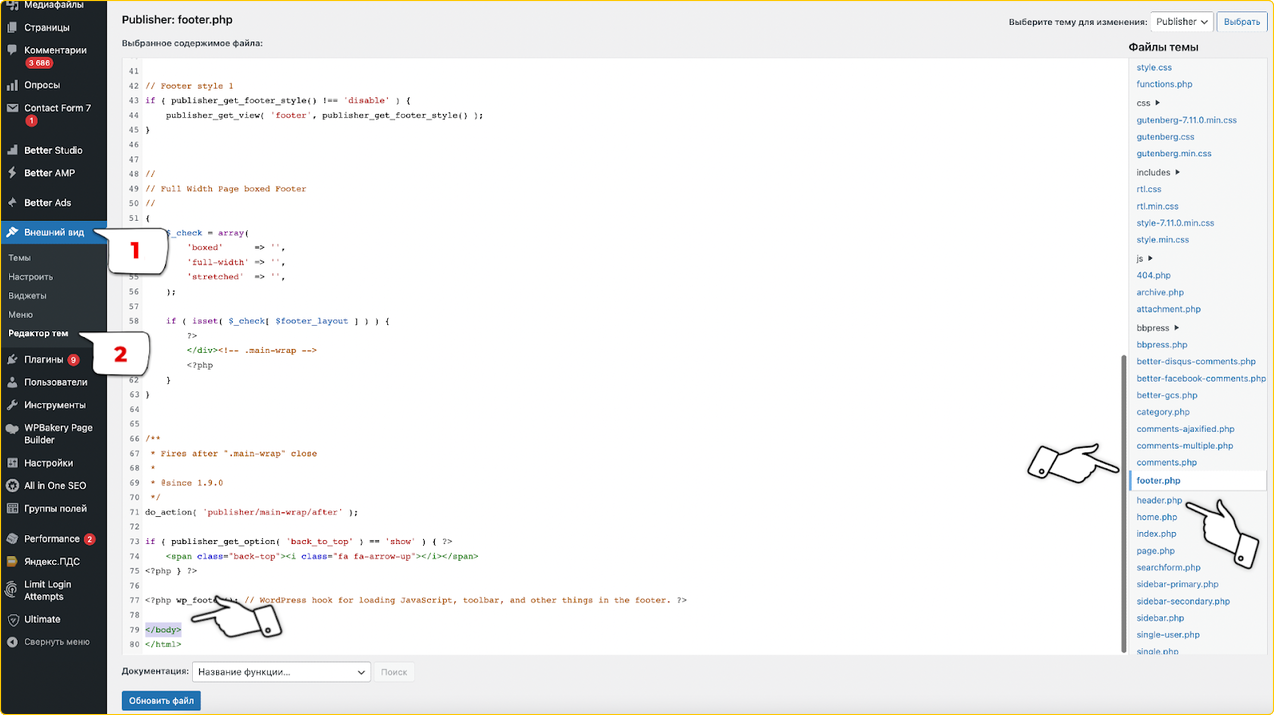Open the Widgets submenu item
Image resolution: width=1274 pixels, height=715 pixels.
coord(27,296)
